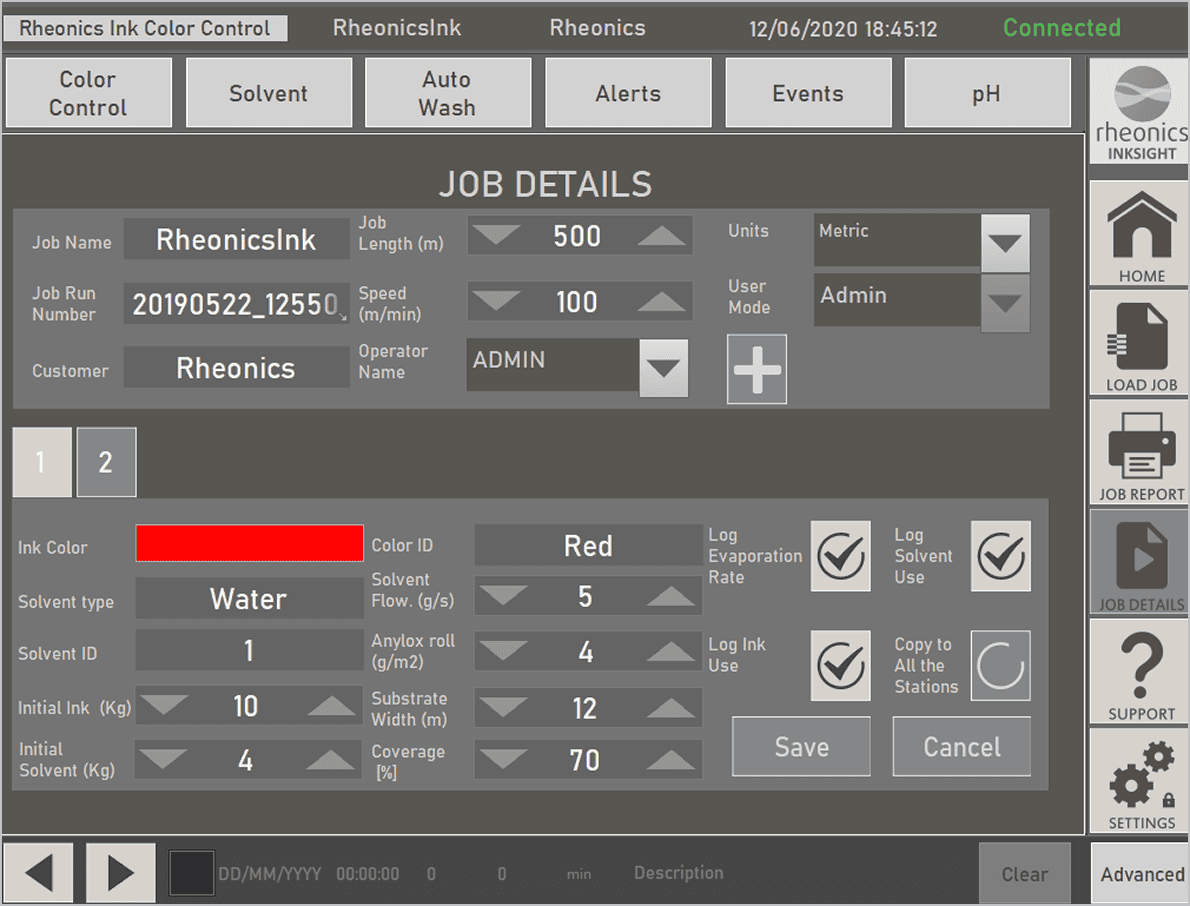Go to the Home screen icon

pos(1141,234)
